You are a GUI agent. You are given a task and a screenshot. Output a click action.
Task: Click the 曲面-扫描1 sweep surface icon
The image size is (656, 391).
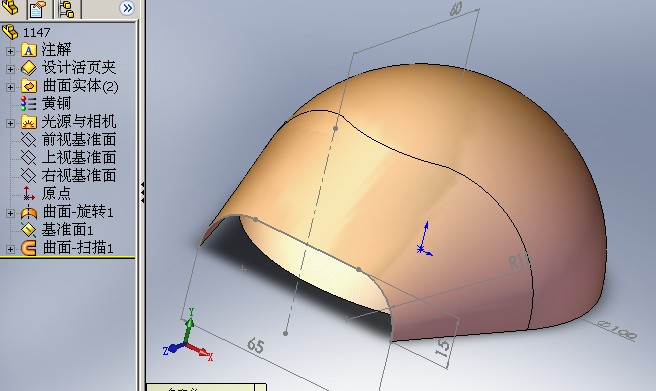pos(28,248)
